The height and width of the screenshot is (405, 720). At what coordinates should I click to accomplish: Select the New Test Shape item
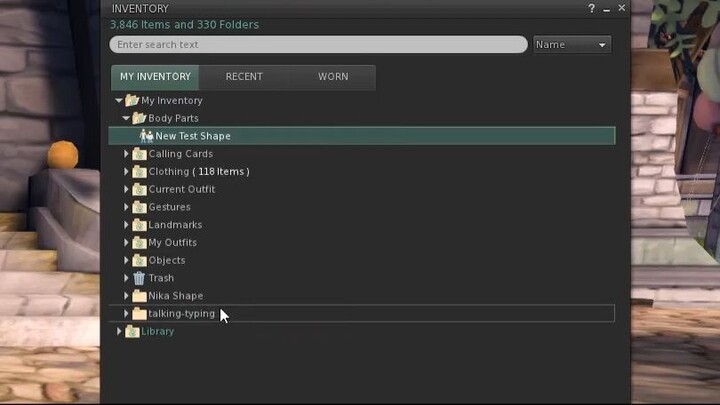(x=362, y=136)
